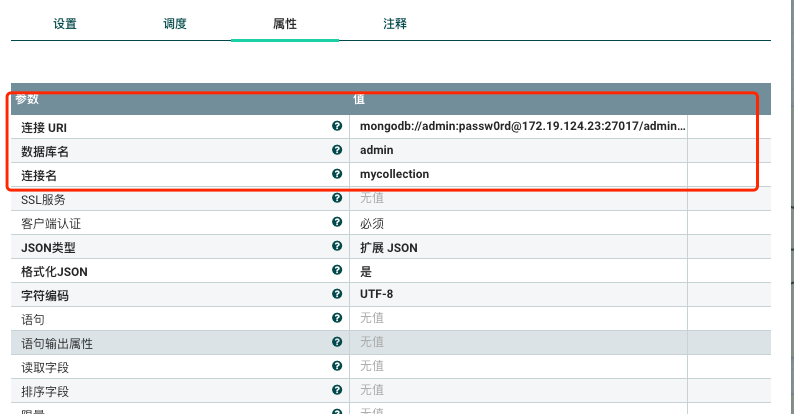Select the 语句 property name
This screenshot has width=794, height=414.
click(x=33, y=319)
